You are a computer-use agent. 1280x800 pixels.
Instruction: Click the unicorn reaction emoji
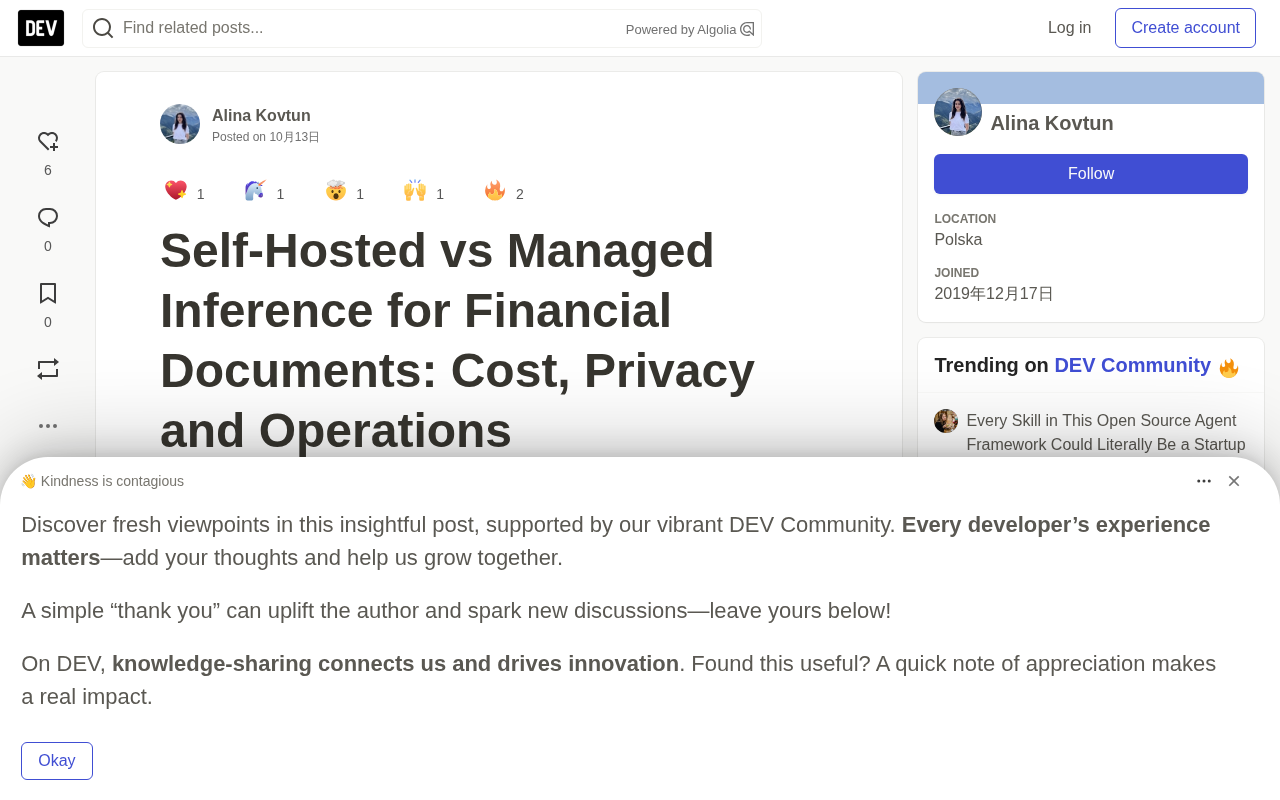click(x=255, y=190)
